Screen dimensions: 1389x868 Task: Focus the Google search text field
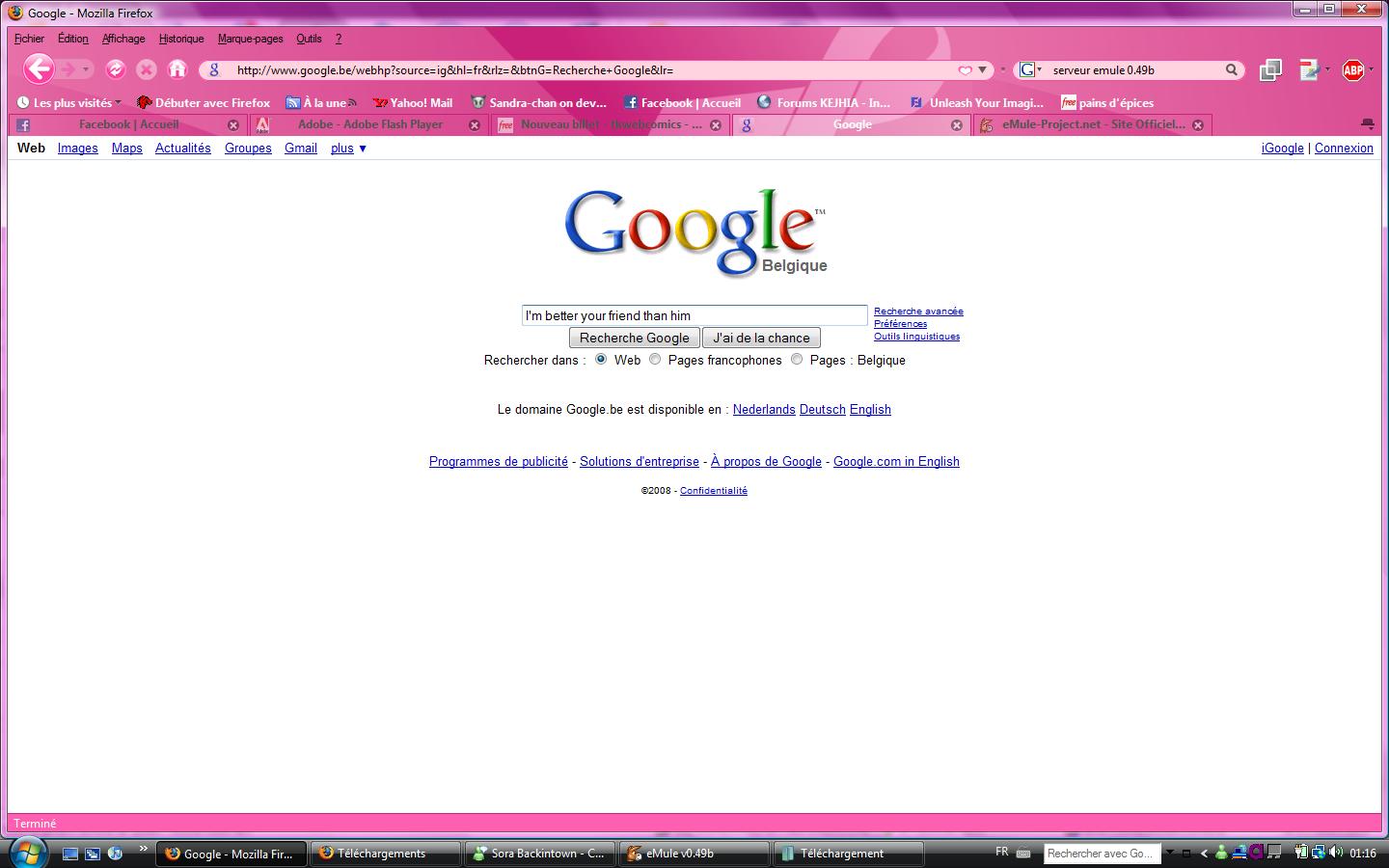(694, 315)
